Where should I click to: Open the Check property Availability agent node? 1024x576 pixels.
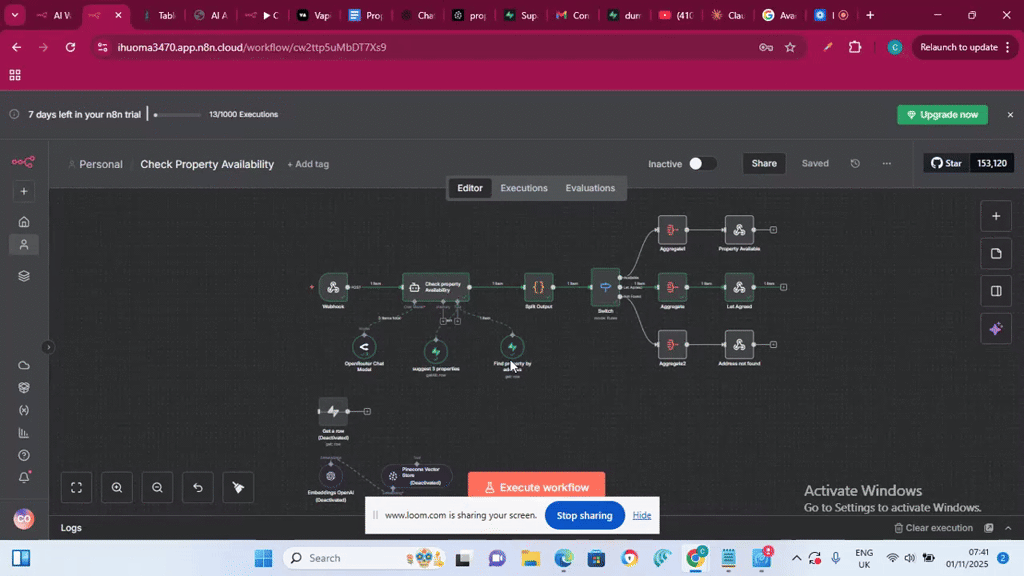pyautogui.click(x=436, y=287)
